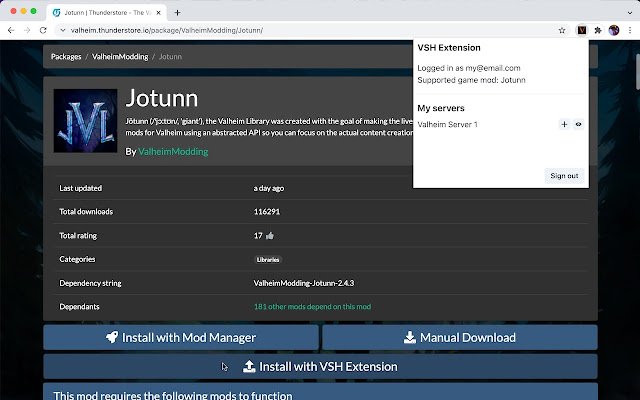Select the dependency string ValheimModding-Jotunn-2.4.3

coord(304,283)
